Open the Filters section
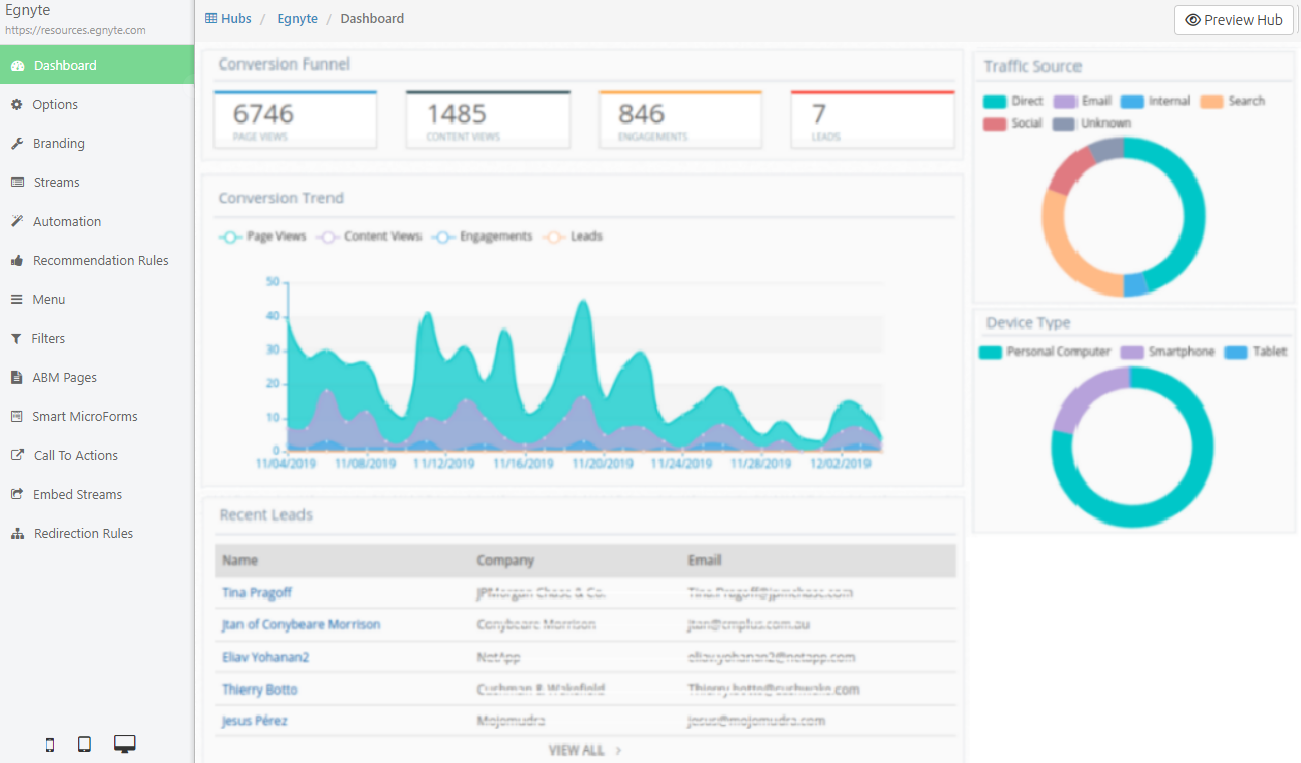Screen dimensions: 1301x763 97,339
